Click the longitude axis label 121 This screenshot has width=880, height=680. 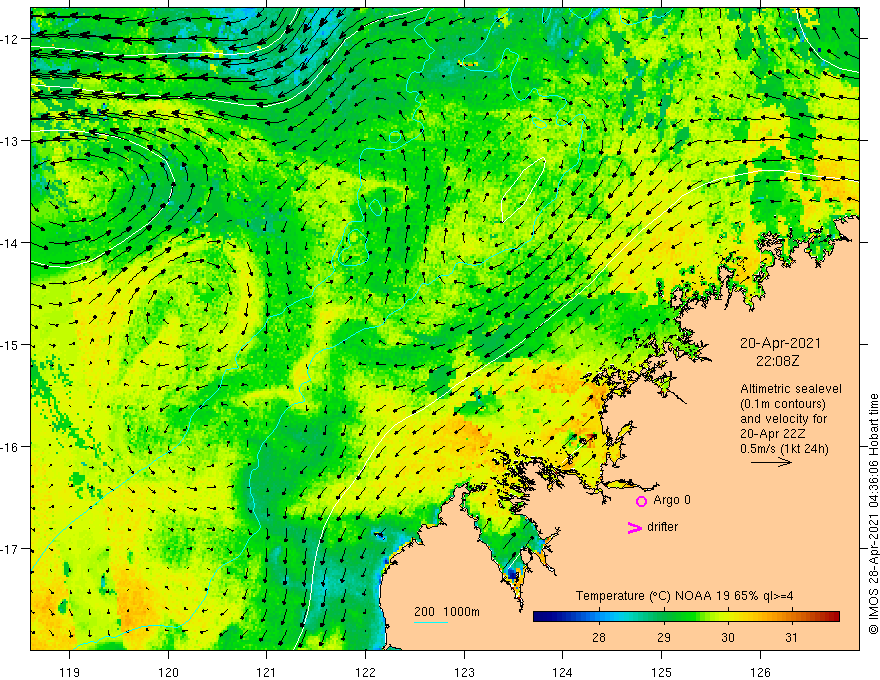click(267, 672)
